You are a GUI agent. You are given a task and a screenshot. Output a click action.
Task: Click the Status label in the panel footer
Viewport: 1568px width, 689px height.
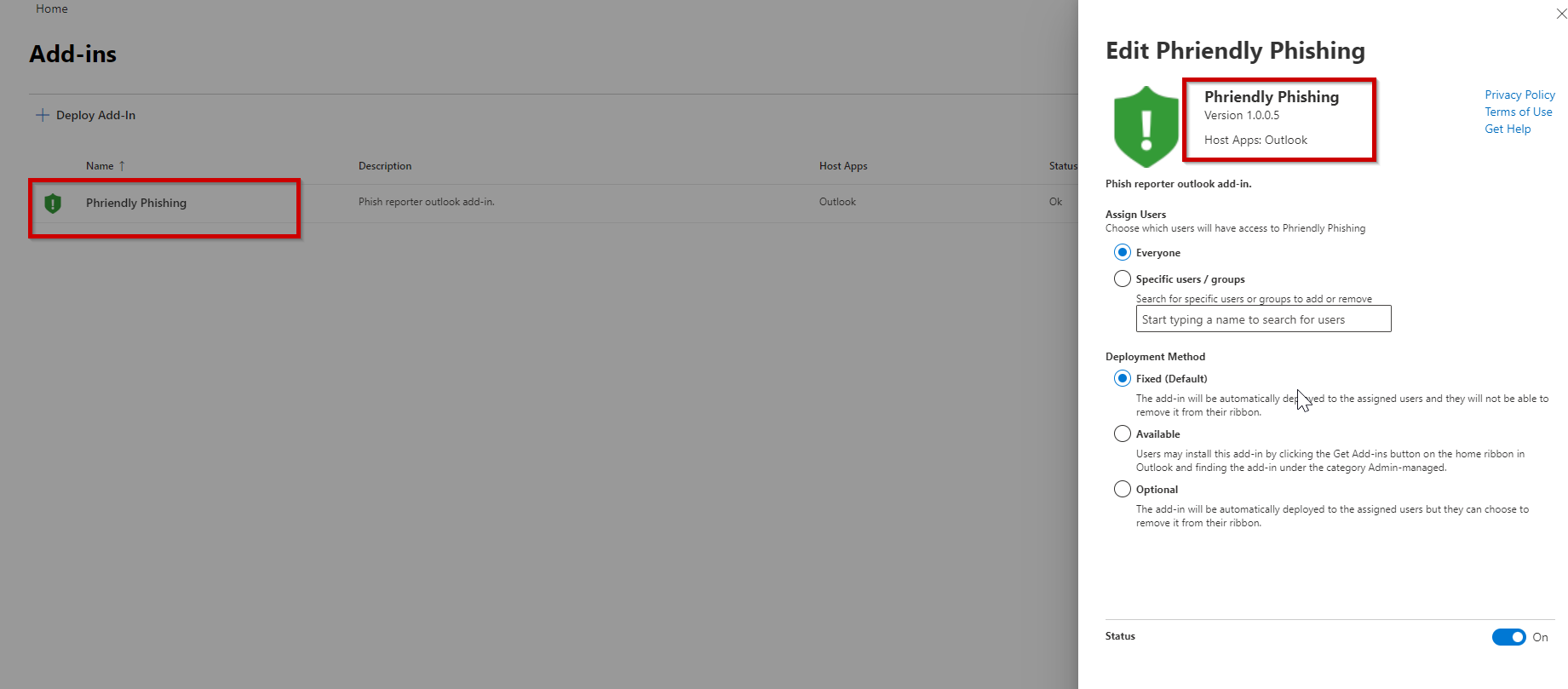click(x=1120, y=636)
